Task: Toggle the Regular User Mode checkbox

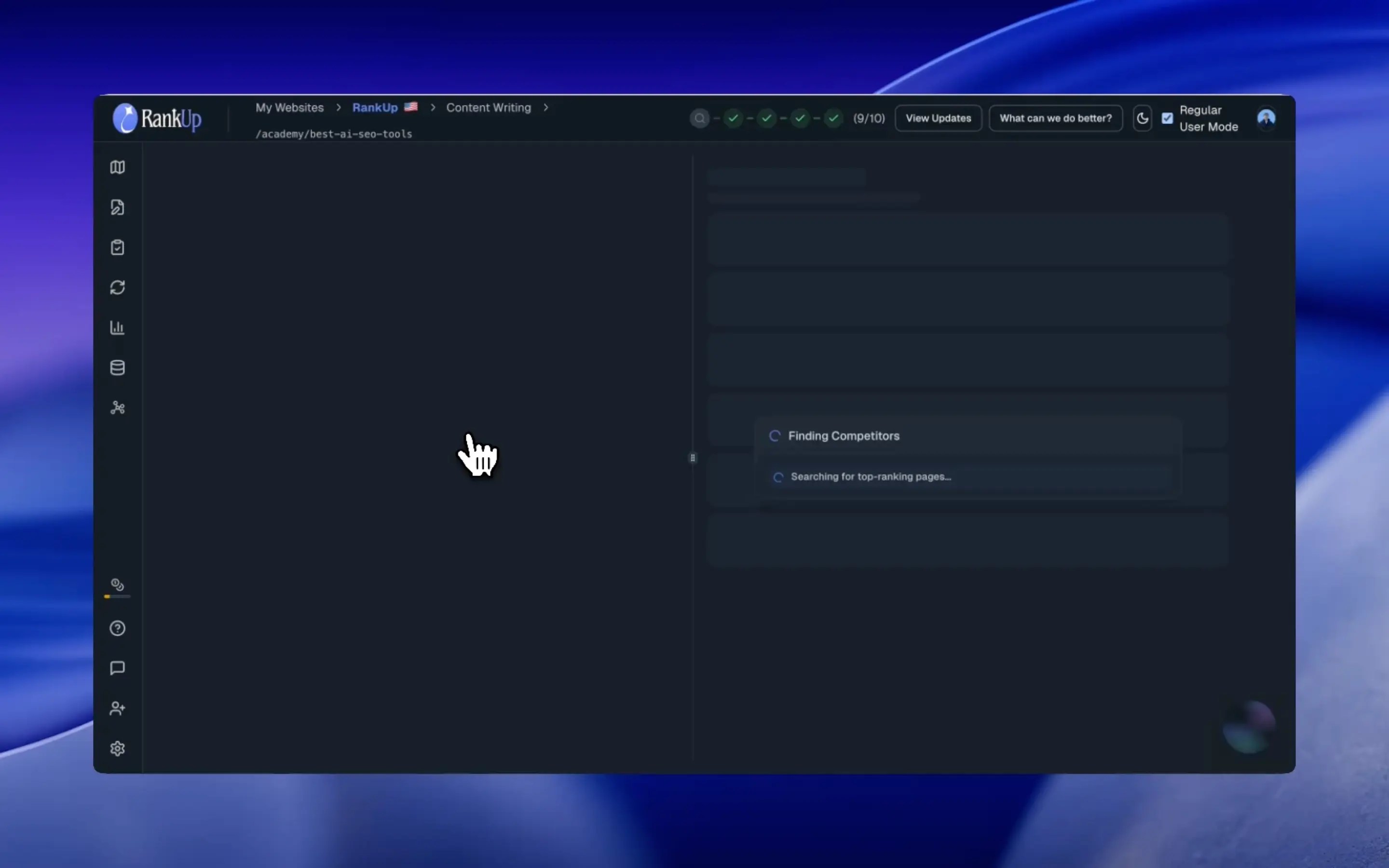Action: (x=1168, y=118)
